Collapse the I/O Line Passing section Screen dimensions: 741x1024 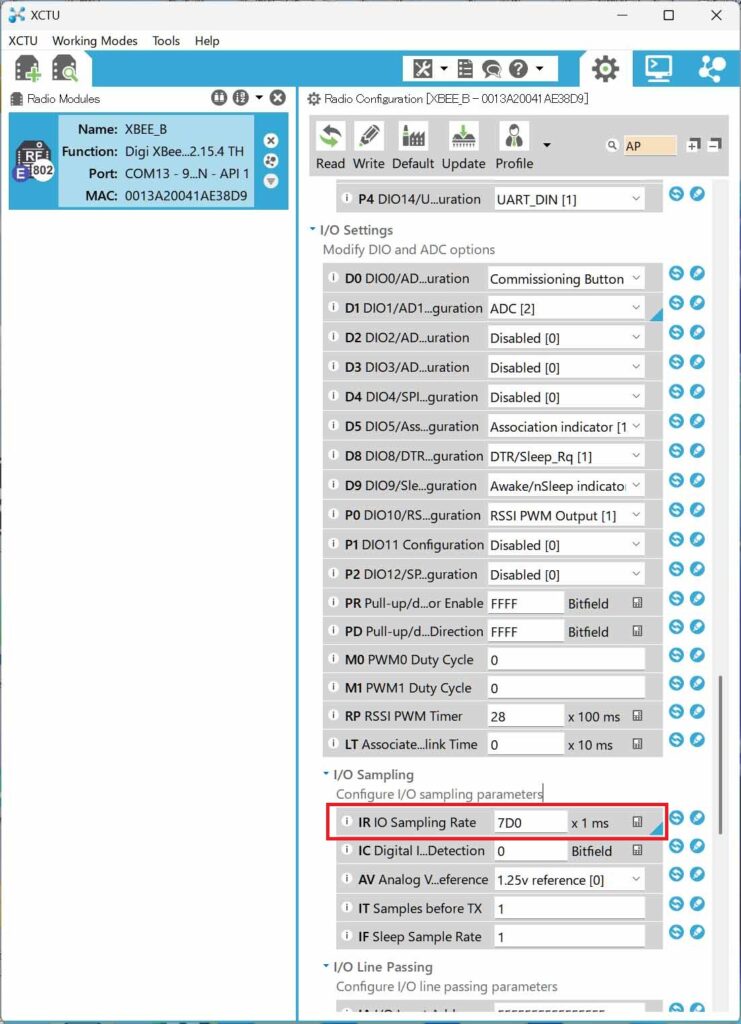pos(326,966)
